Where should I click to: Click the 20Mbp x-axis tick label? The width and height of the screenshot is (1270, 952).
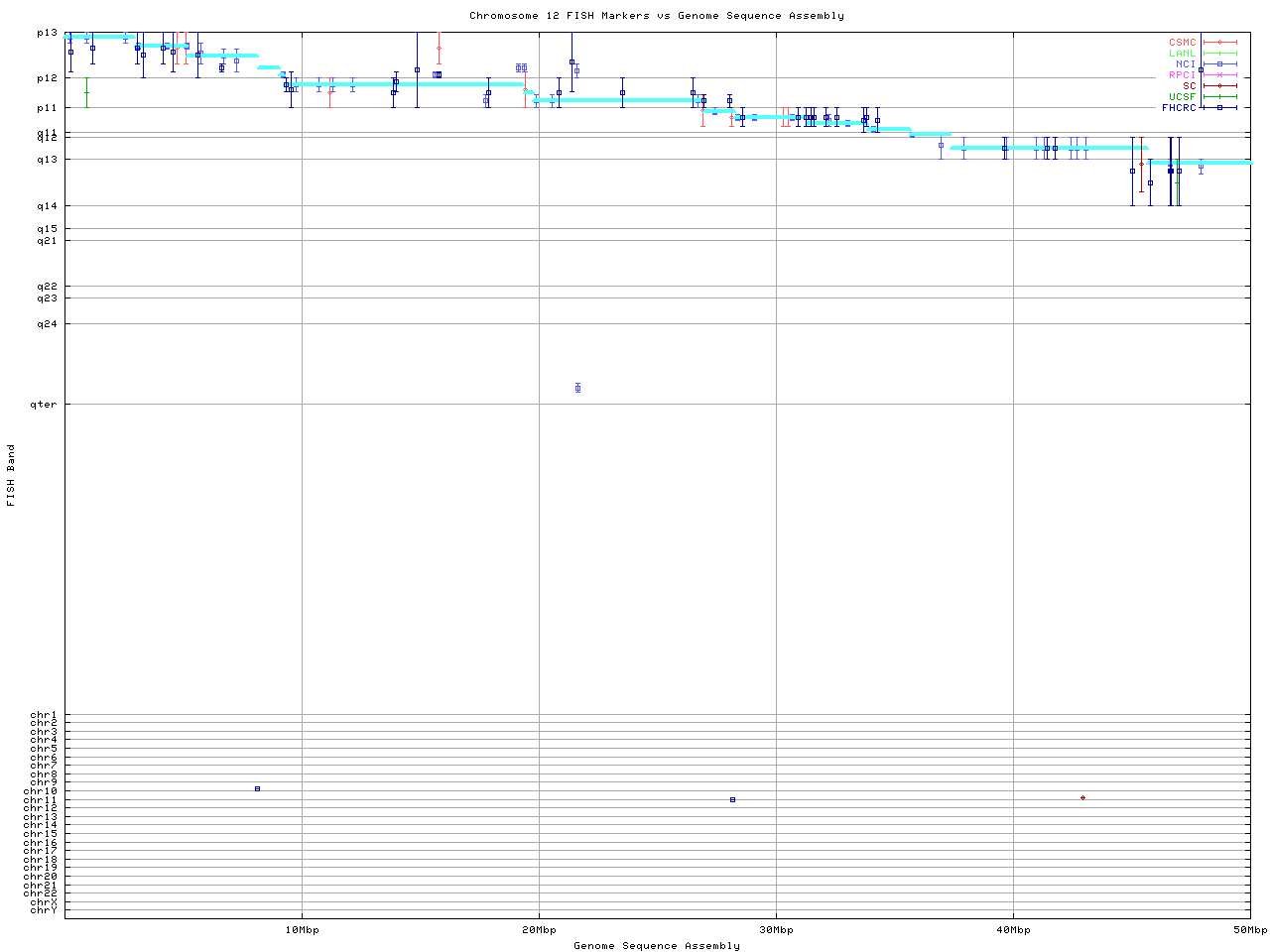[x=539, y=930]
